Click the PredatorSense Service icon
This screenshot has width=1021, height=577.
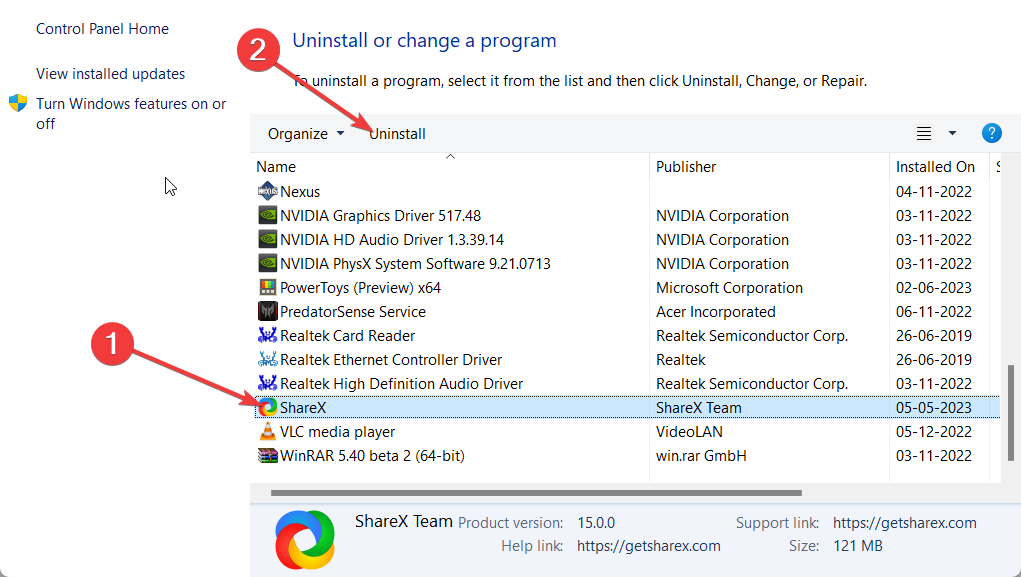point(268,311)
